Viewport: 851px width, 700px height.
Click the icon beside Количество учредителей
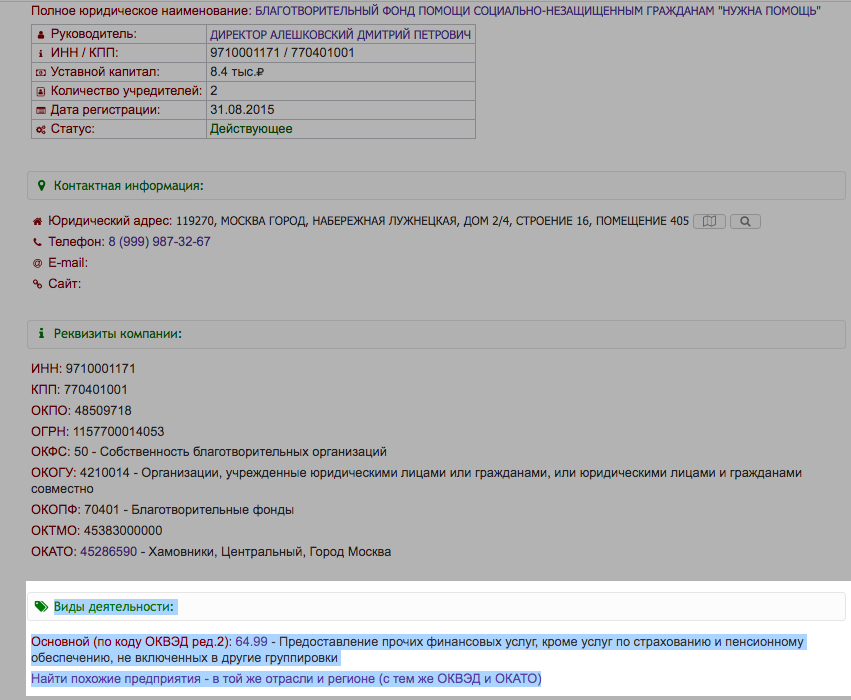click(41, 91)
